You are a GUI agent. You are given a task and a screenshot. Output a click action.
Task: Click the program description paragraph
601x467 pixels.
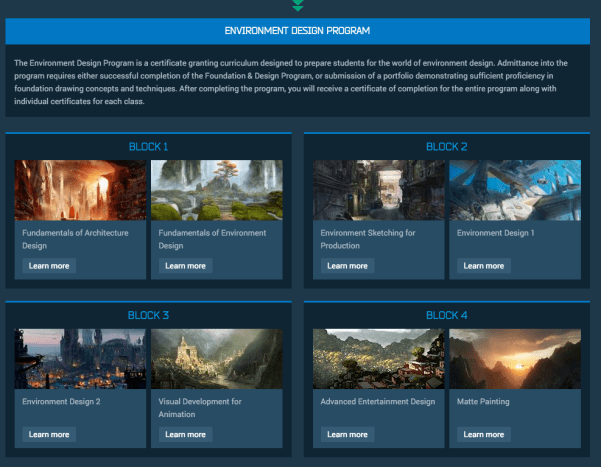[x=291, y=82]
